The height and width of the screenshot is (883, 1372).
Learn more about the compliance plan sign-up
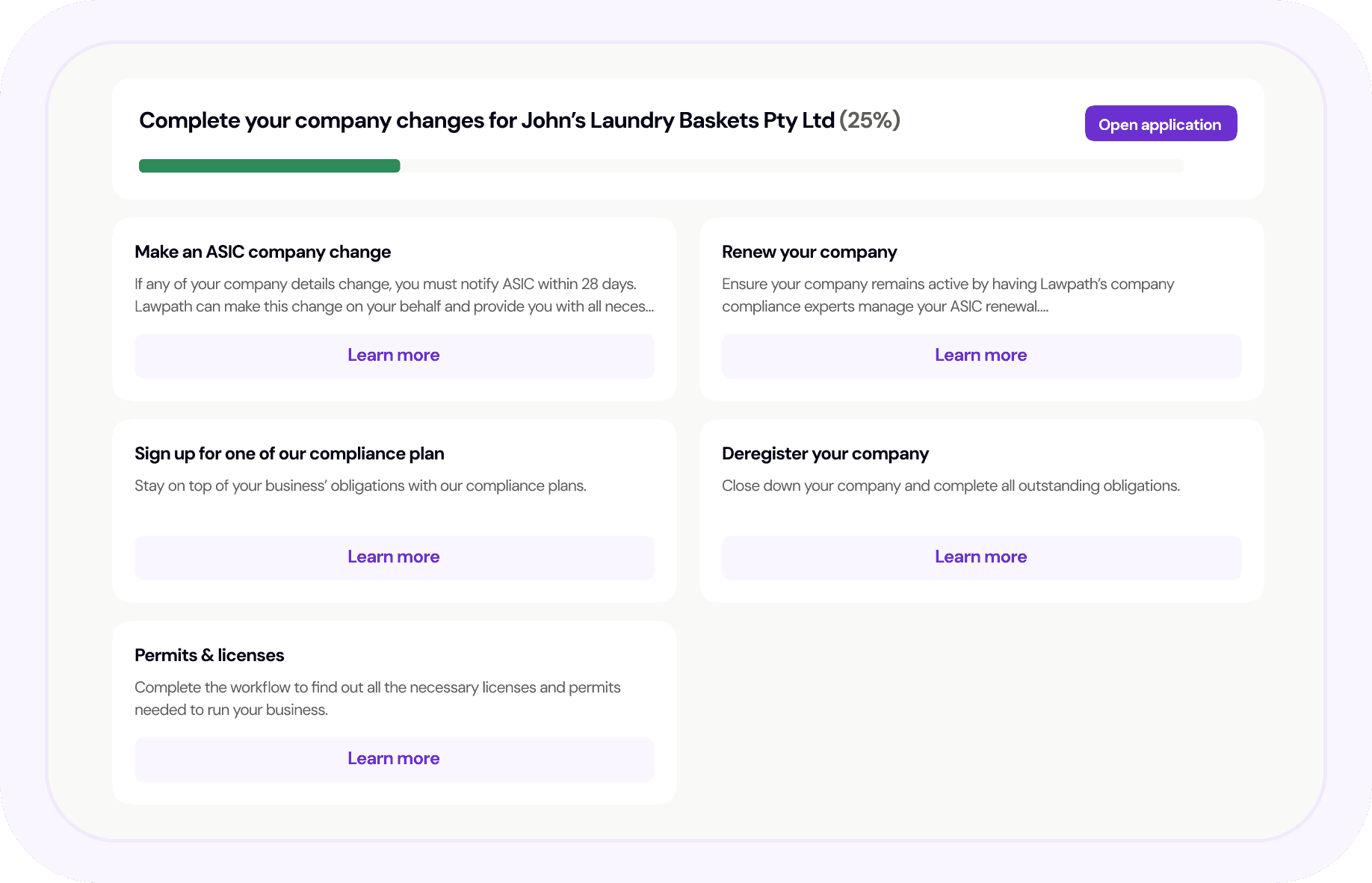coord(394,557)
